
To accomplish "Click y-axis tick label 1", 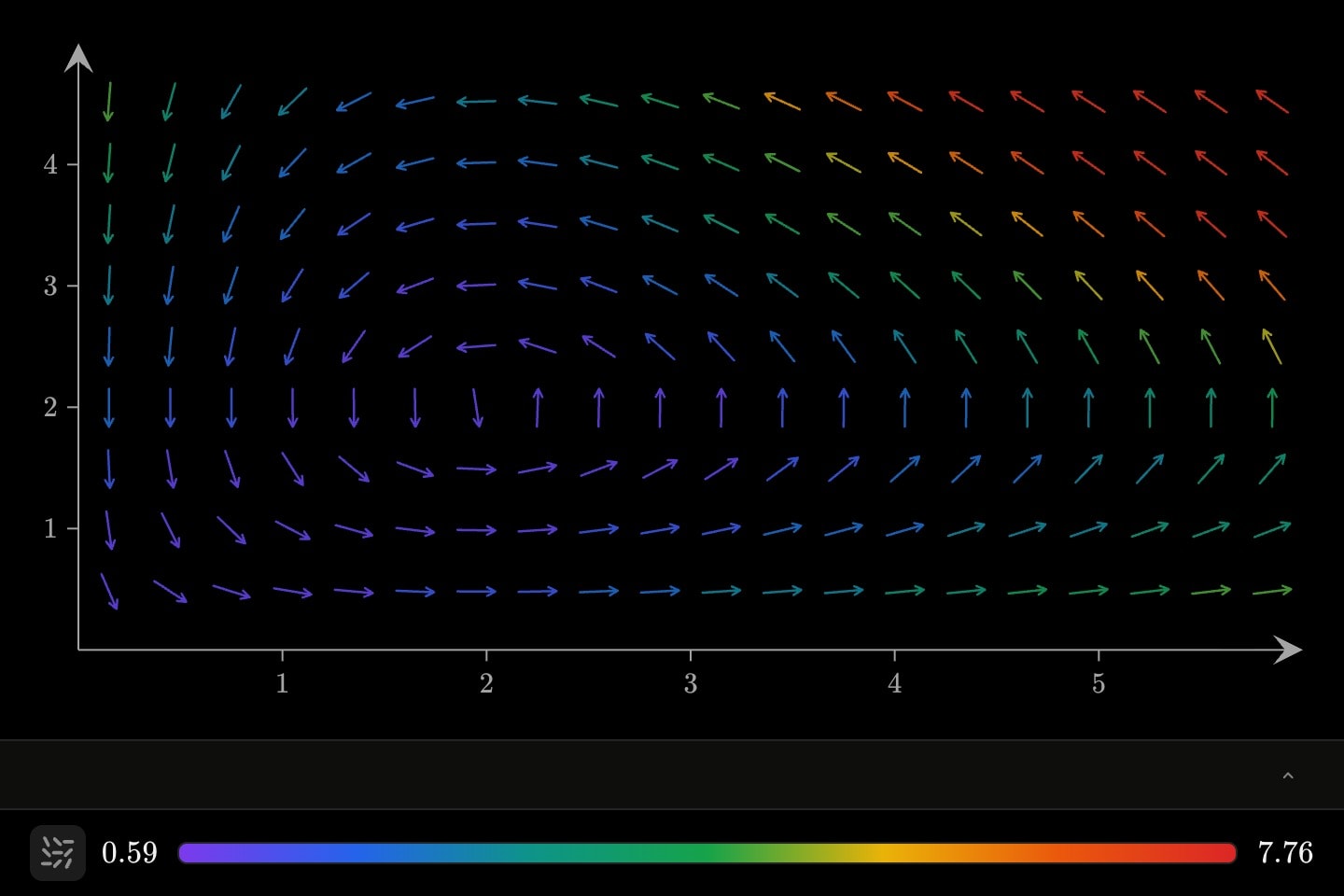I will [50, 529].
